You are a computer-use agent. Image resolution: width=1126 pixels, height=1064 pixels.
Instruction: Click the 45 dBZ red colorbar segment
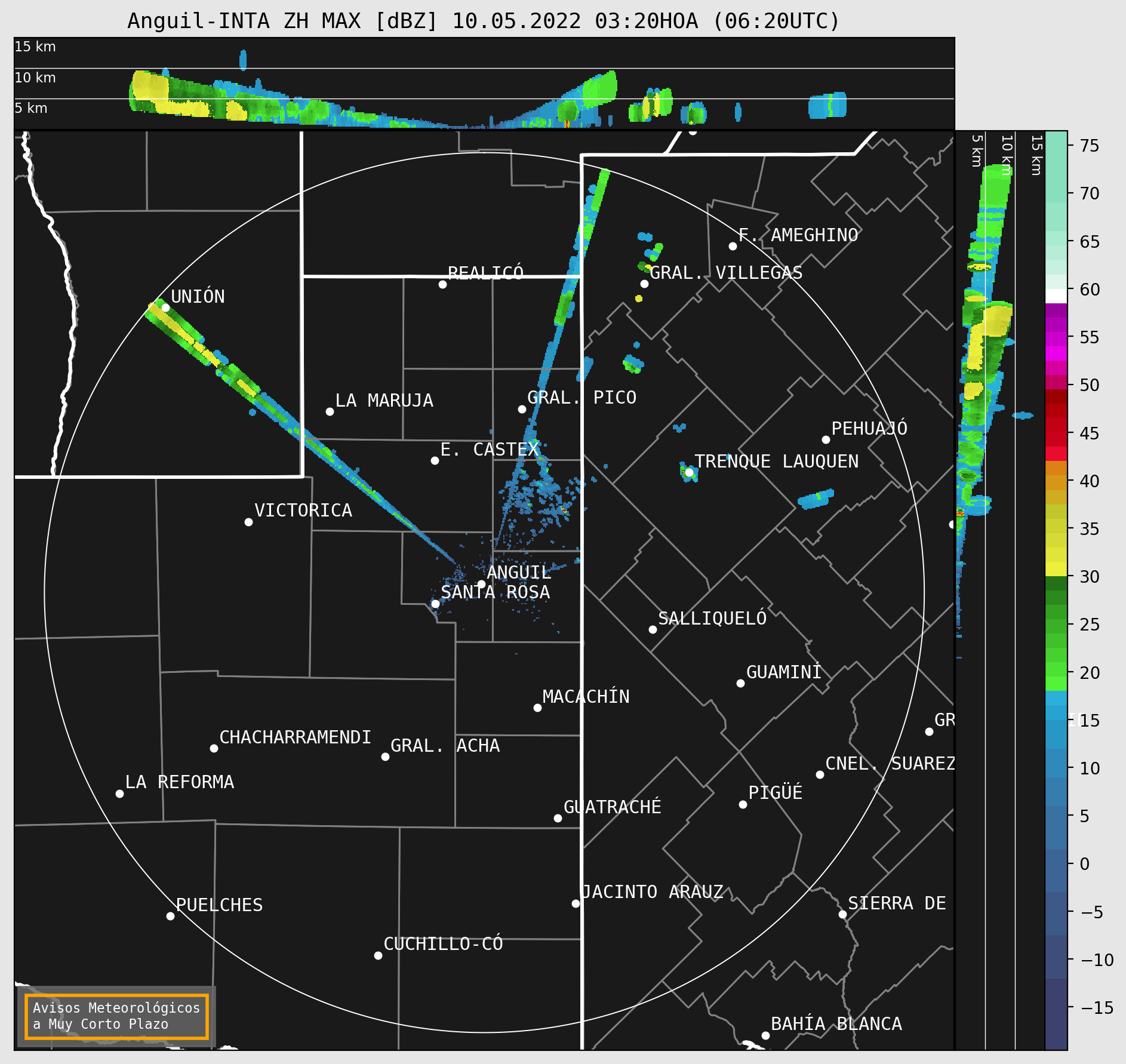click(x=1056, y=426)
